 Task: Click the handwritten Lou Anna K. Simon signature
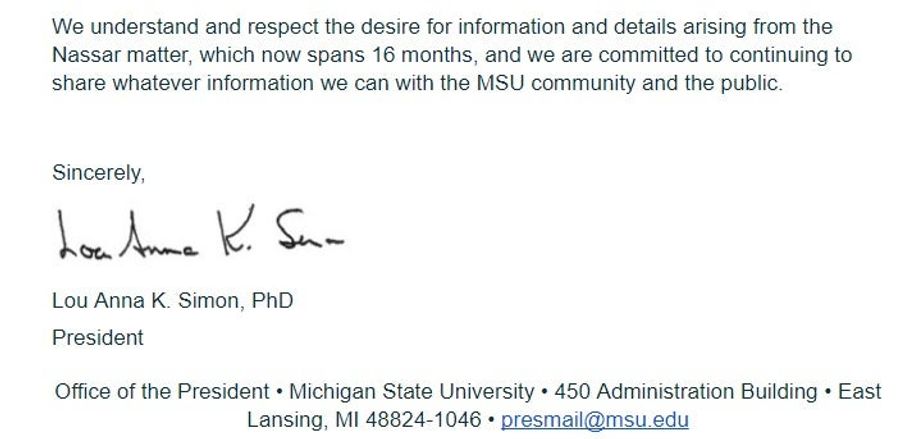tap(201, 232)
